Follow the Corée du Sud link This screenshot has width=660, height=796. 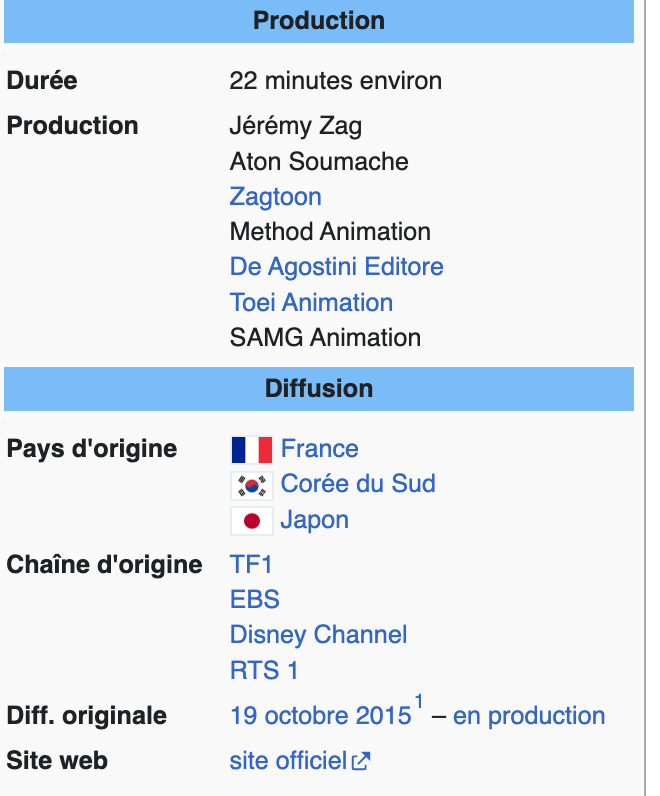click(358, 483)
